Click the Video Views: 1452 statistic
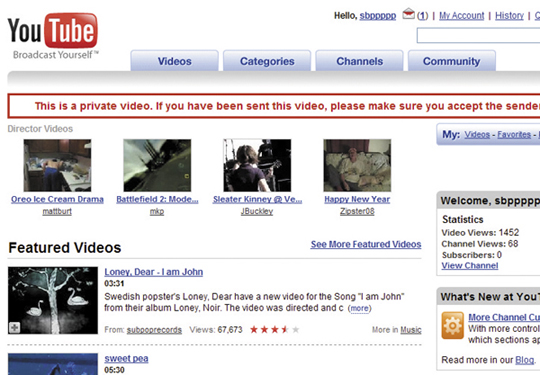The image size is (540, 375). [480, 232]
